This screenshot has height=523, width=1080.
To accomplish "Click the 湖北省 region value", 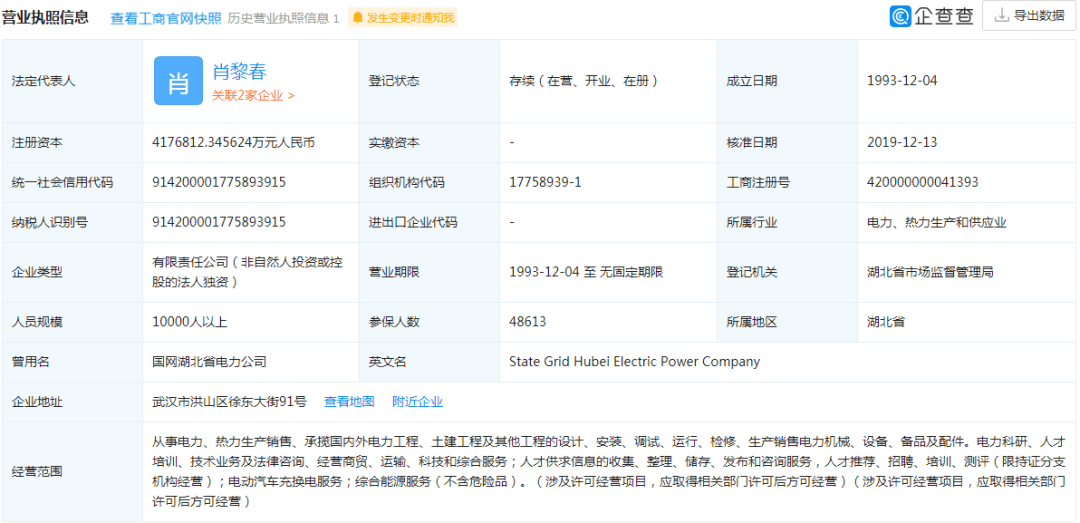I will [x=886, y=321].
